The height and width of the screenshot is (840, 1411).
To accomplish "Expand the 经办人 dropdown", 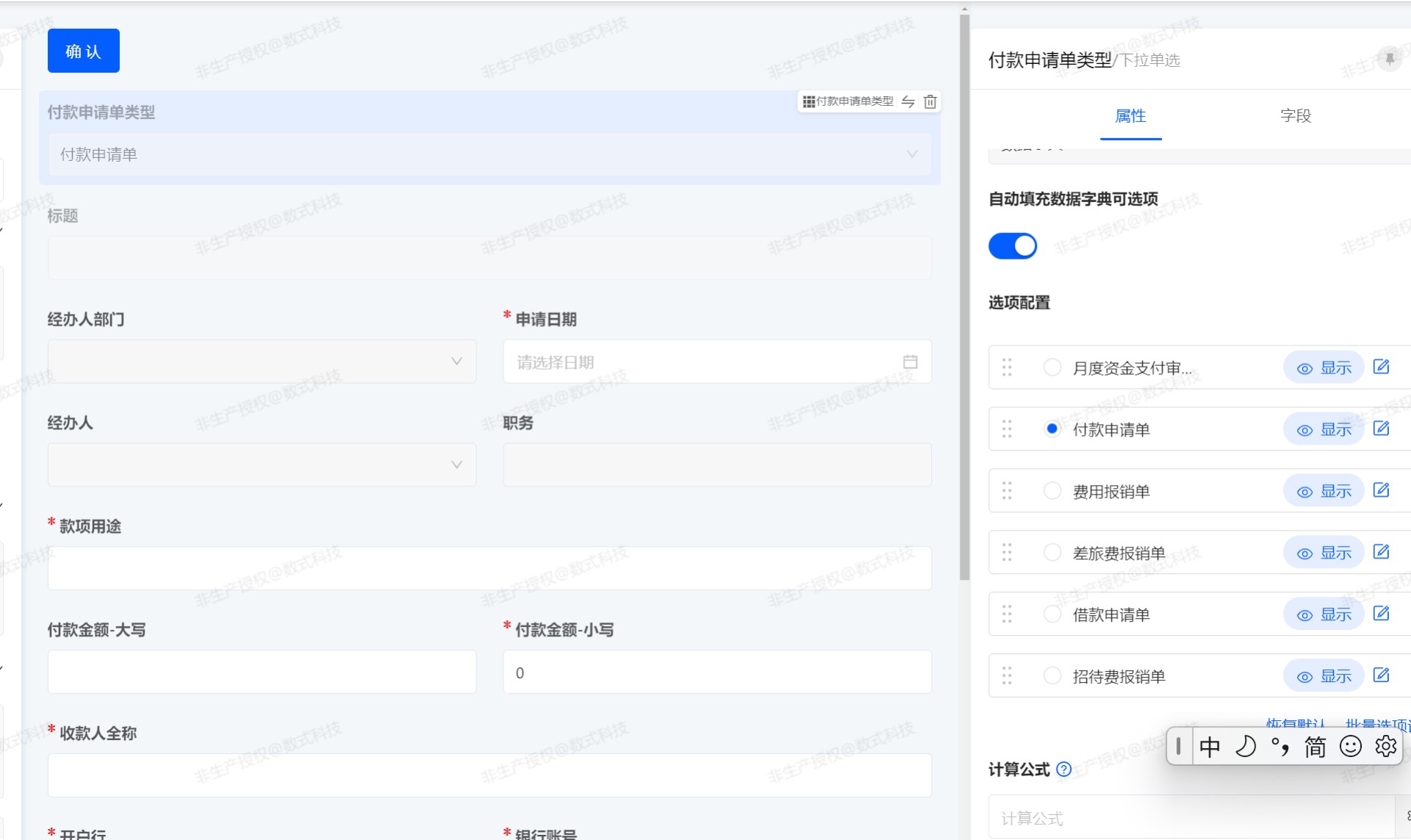I will pyautogui.click(x=262, y=464).
